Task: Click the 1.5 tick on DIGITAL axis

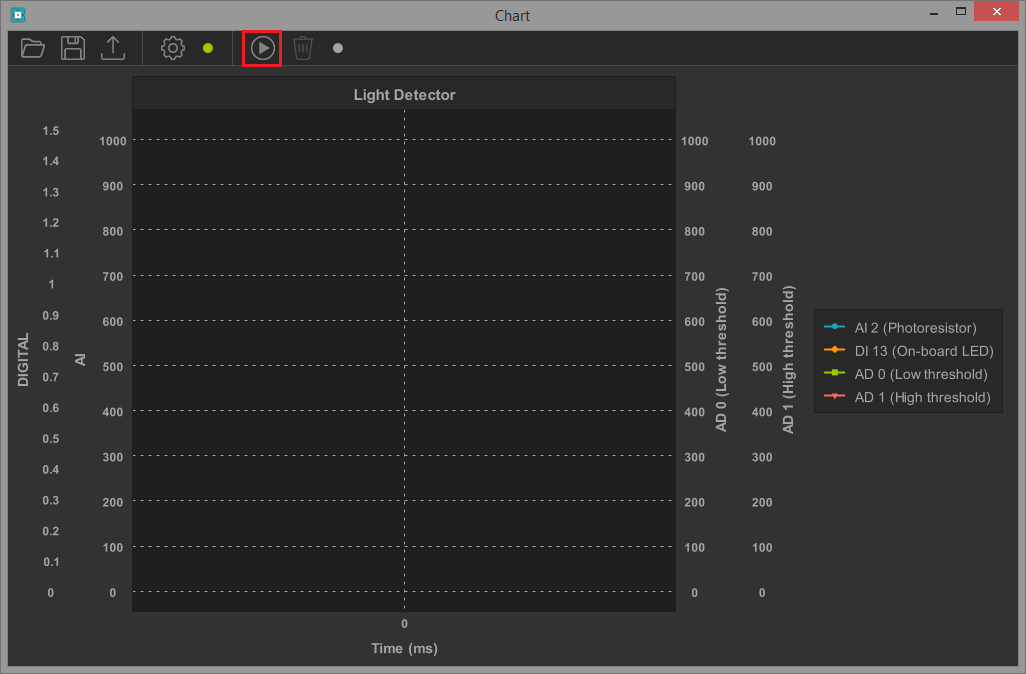Action: [50, 131]
